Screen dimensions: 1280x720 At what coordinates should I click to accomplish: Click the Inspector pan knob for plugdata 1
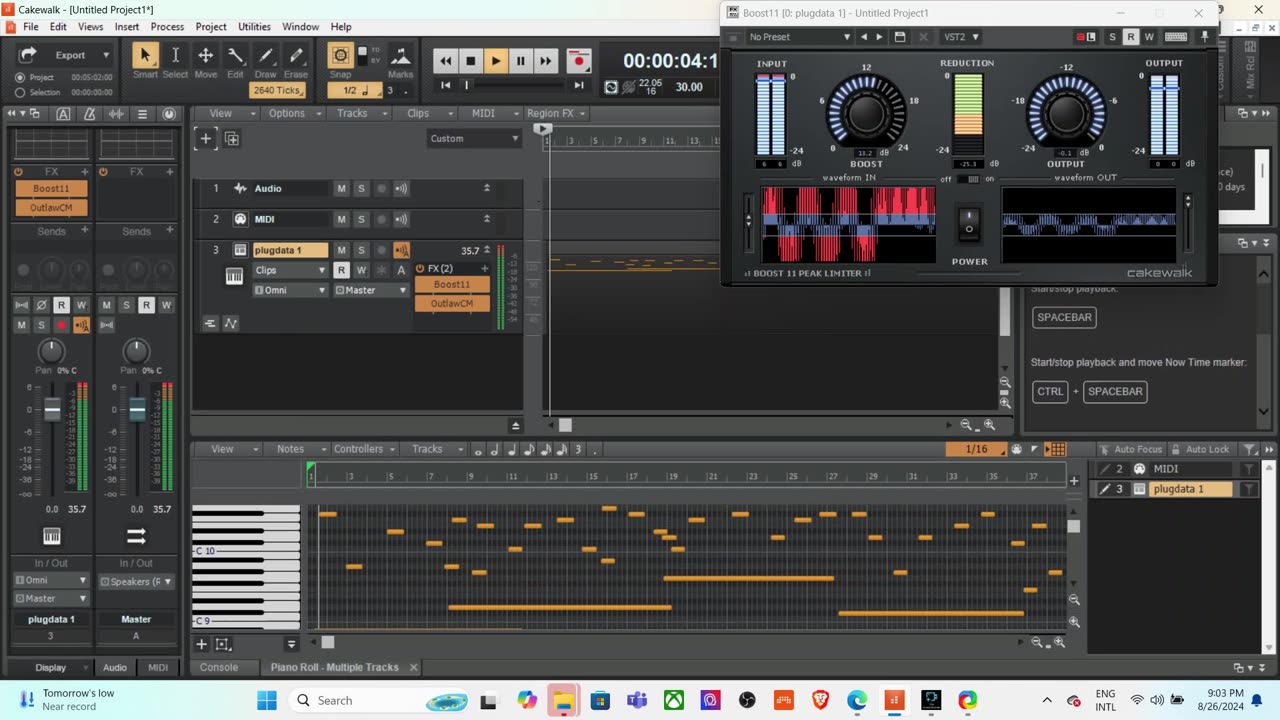point(51,351)
